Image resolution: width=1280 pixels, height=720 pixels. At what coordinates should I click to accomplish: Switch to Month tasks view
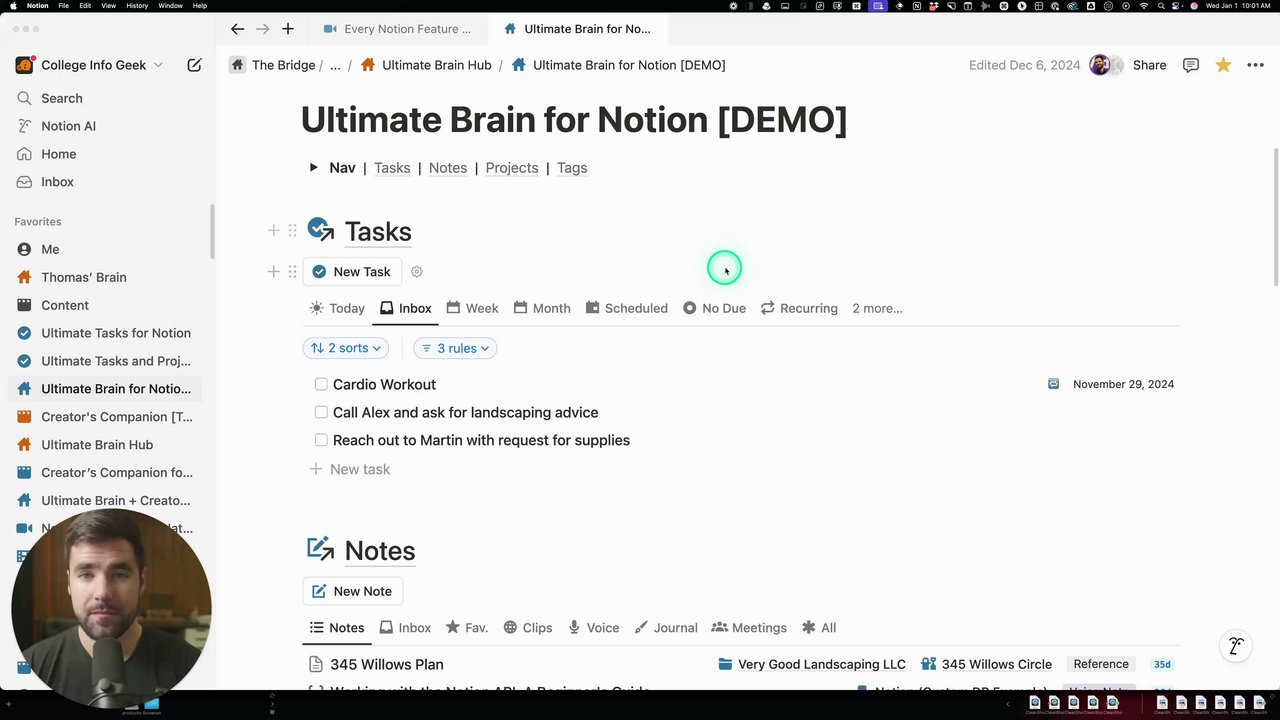[541, 308]
